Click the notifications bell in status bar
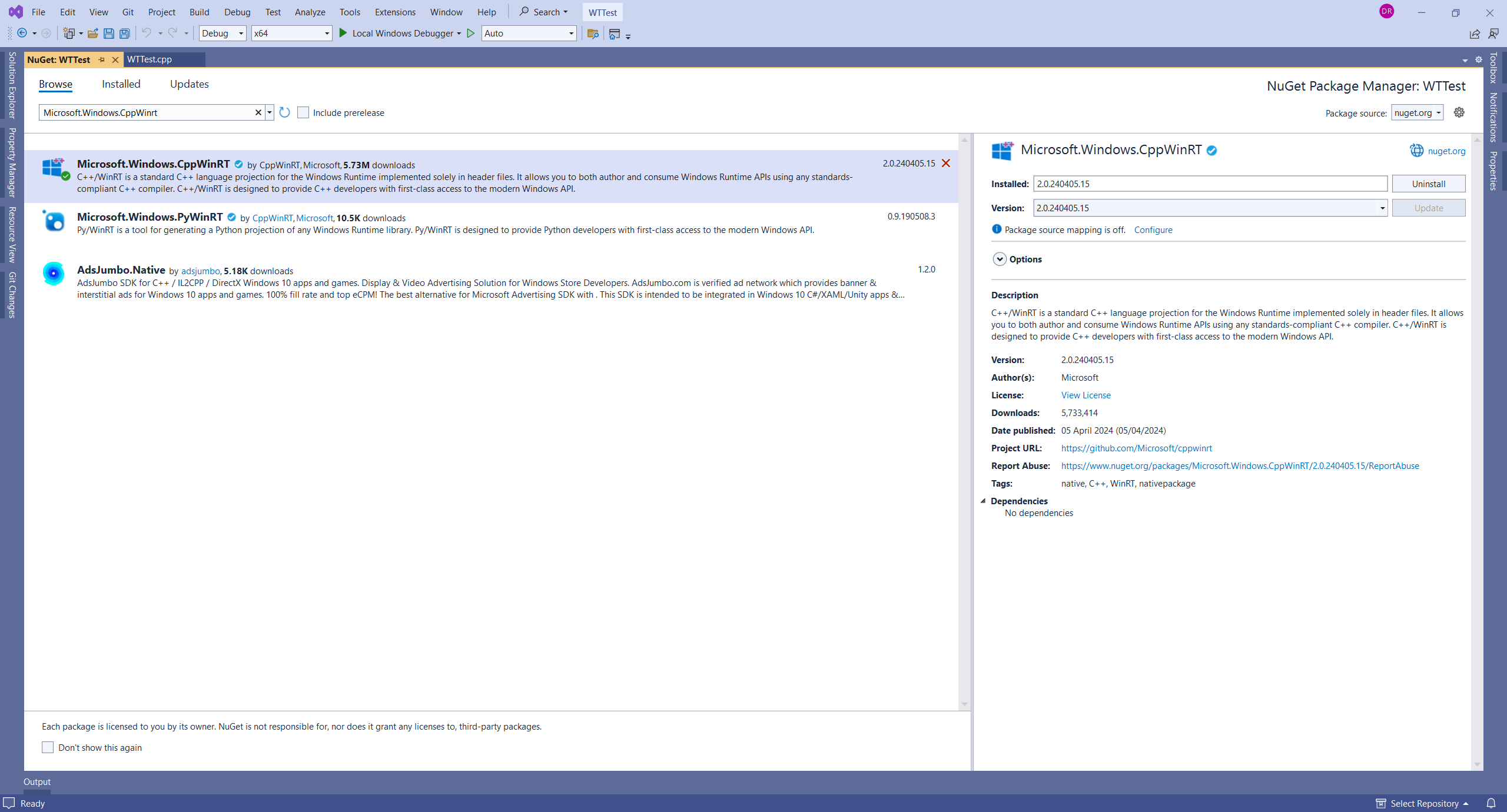The image size is (1507, 812). pos(1491,803)
